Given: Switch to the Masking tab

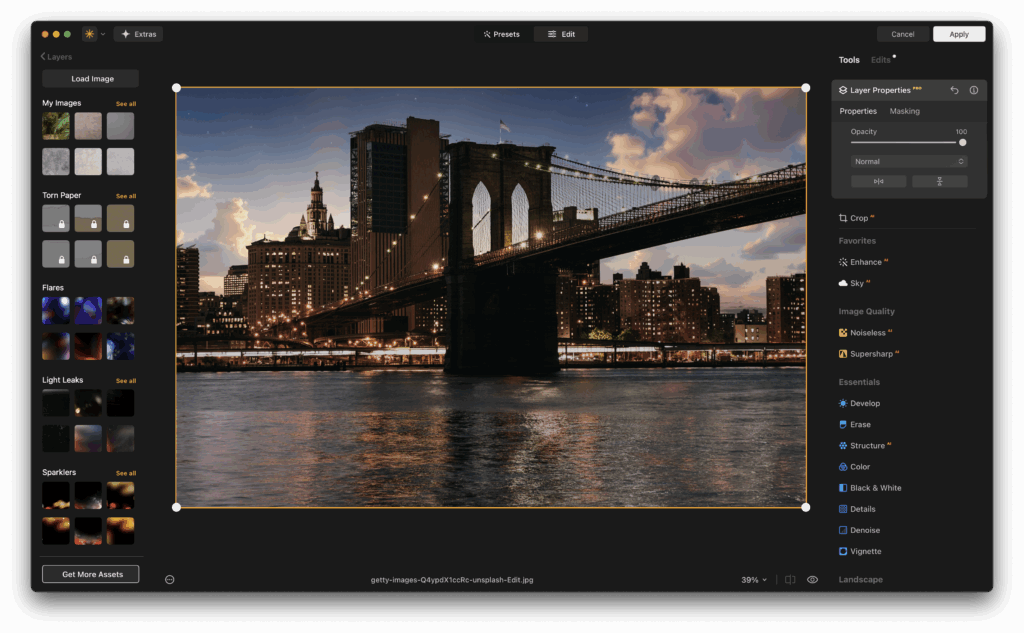Looking at the screenshot, I should click(904, 111).
